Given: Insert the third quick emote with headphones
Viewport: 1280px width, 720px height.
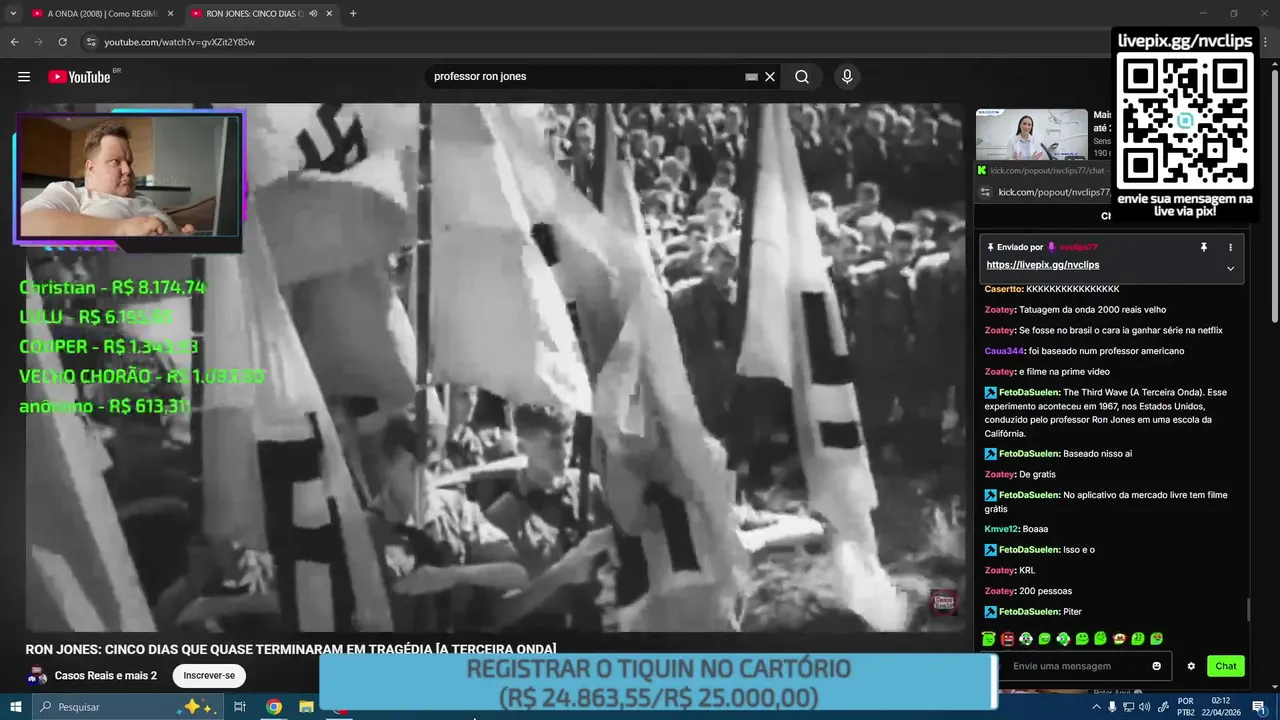Looking at the screenshot, I should pyautogui.click(x=1026, y=639).
